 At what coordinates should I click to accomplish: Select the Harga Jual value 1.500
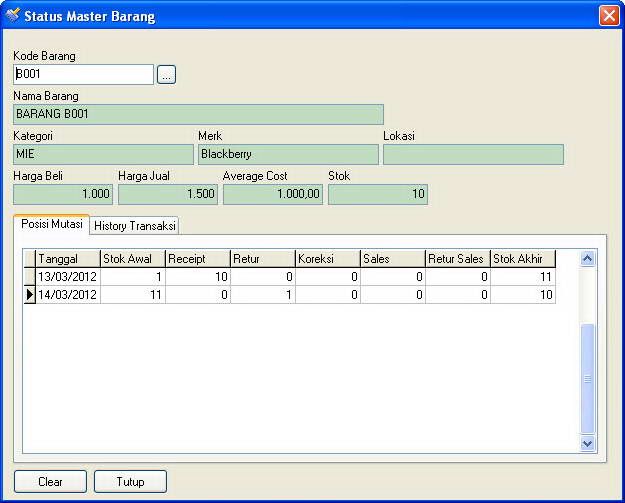(x=168, y=194)
